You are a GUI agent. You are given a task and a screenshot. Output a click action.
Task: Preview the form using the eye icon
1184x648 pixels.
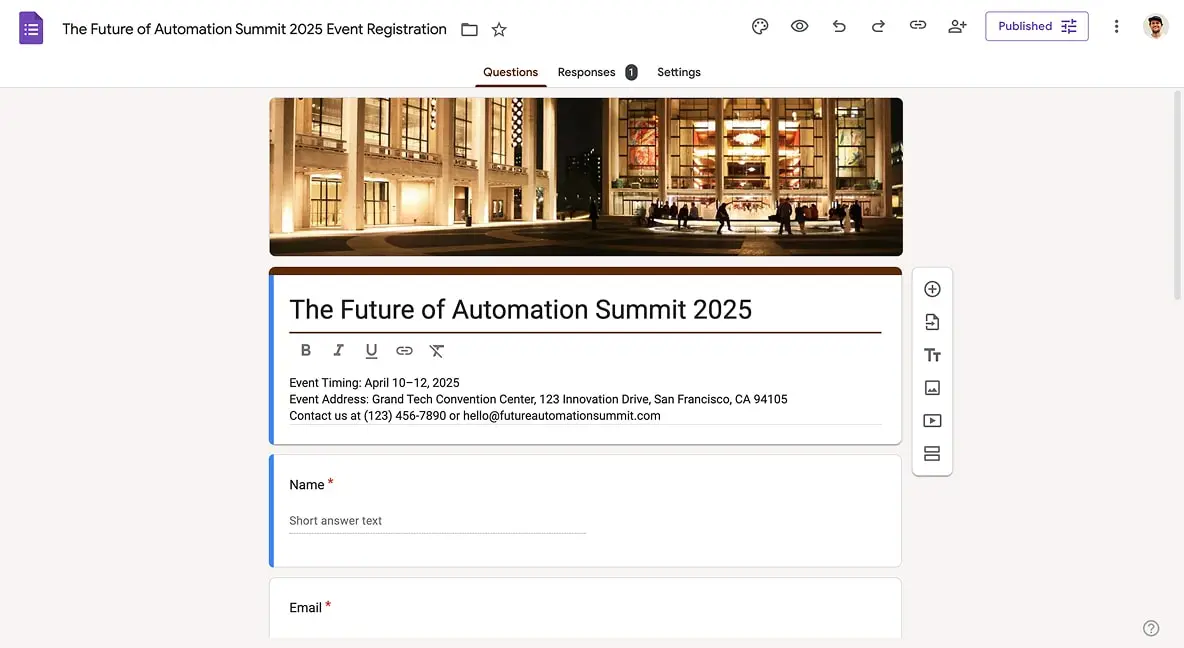coord(799,26)
